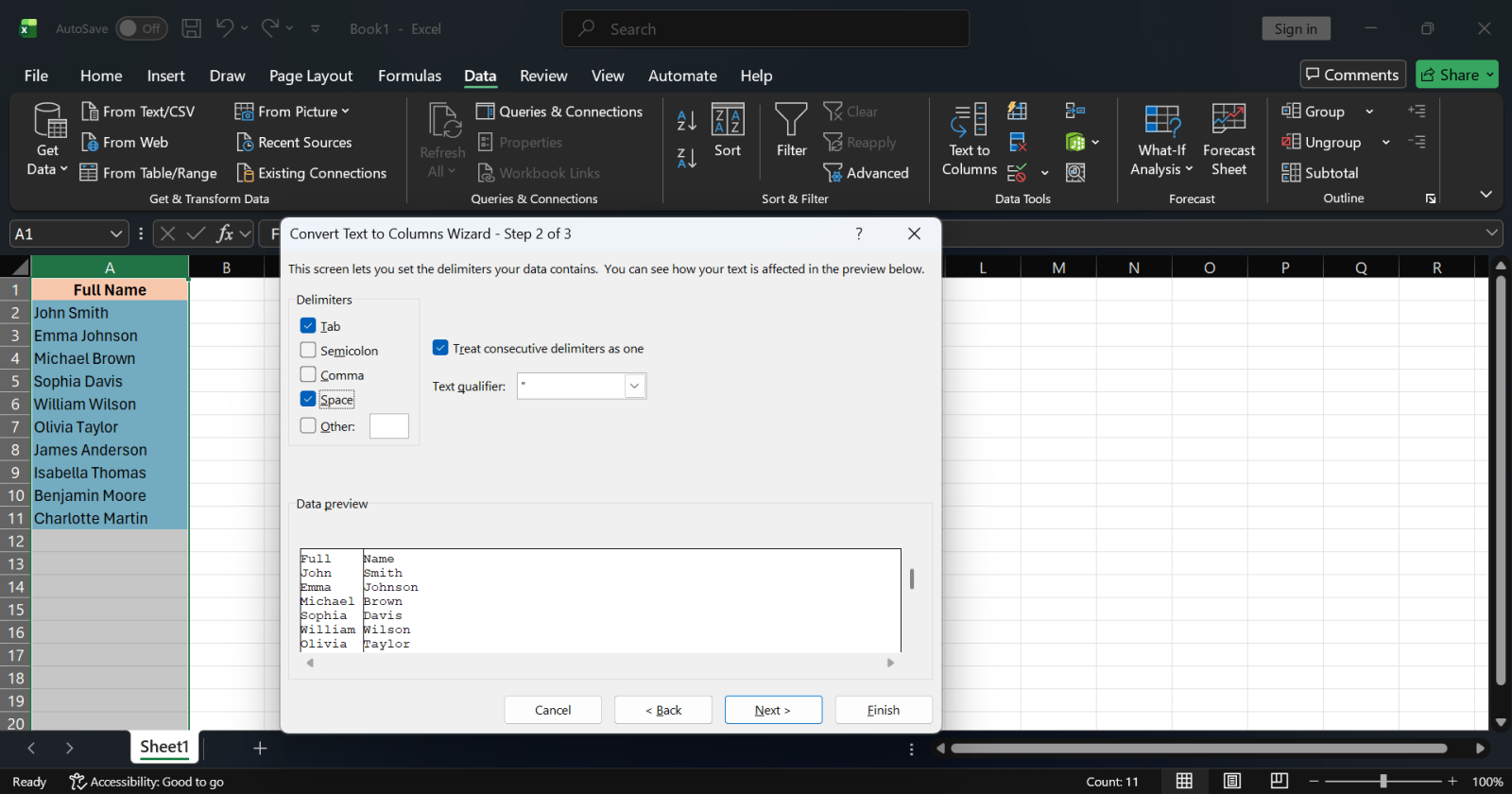Click the zoom slider handle
The image size is (1512, 794).
(x=1383, y=781)
